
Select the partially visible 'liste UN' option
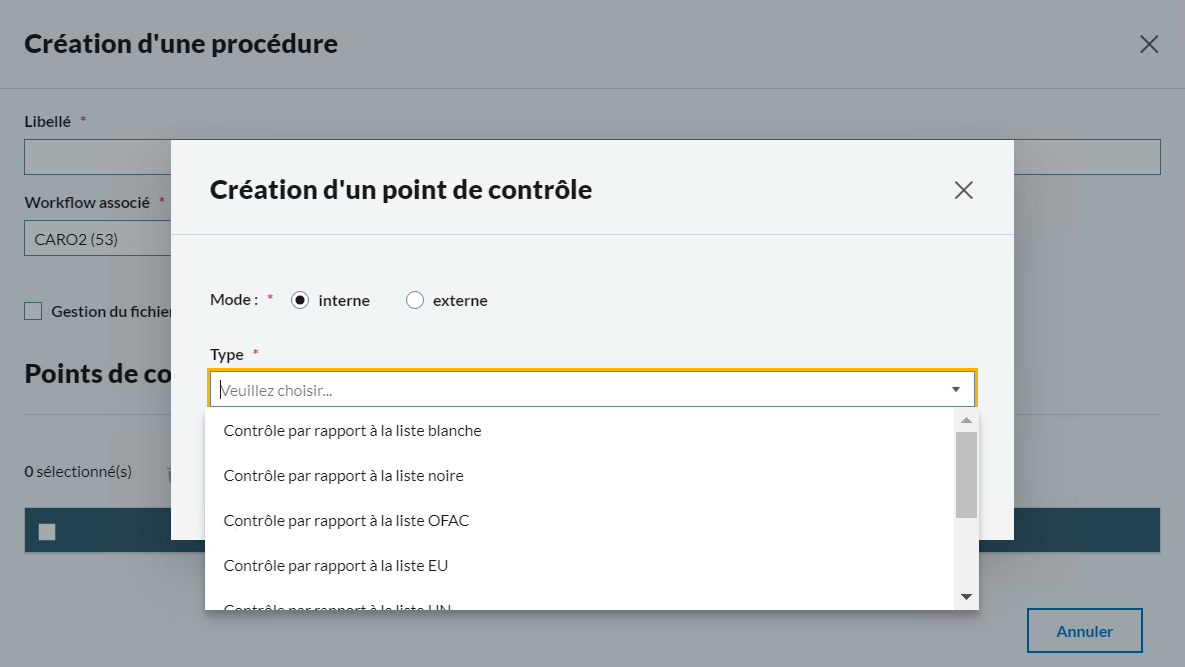click(x=337, y=606)
